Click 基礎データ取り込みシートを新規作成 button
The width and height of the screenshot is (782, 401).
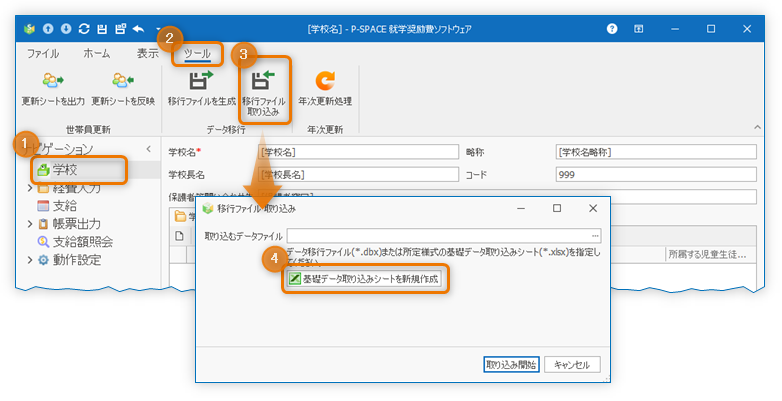click(365, 279)
